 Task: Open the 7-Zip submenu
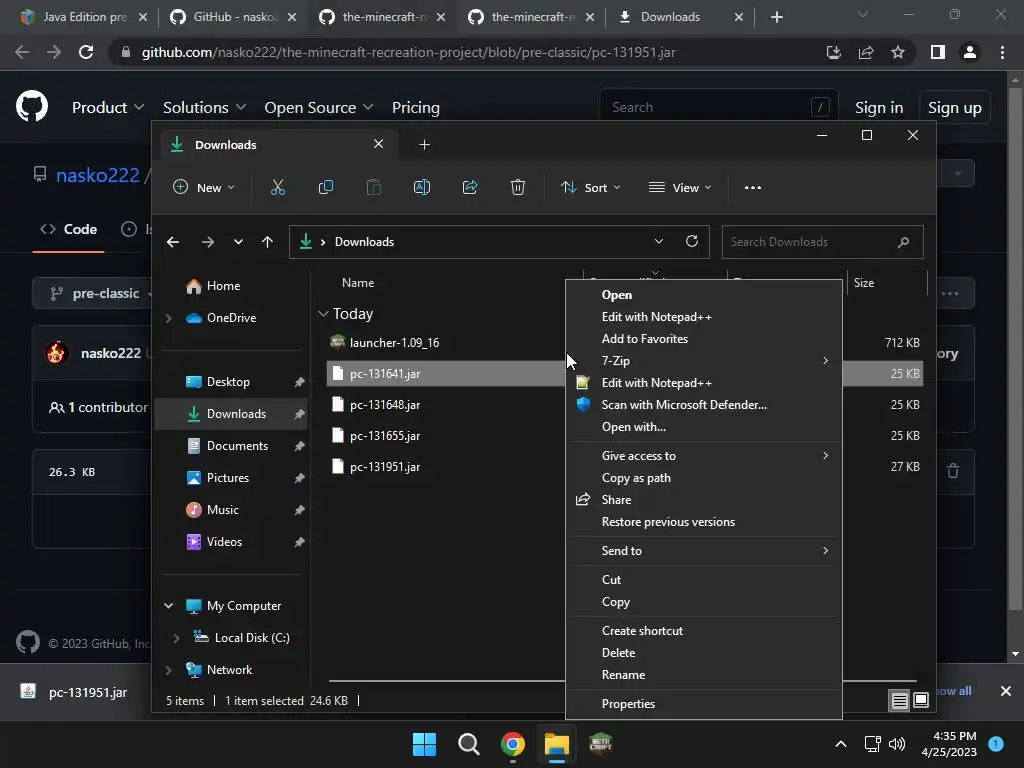703,360
